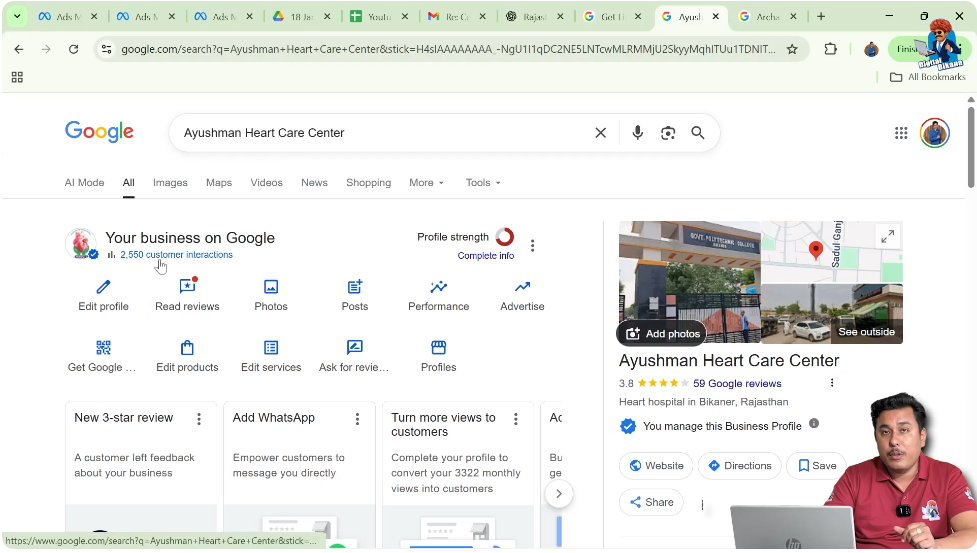Open Posts shortcut
The width and height of the screenshot is (977, 553).
[x=355, y=295]
